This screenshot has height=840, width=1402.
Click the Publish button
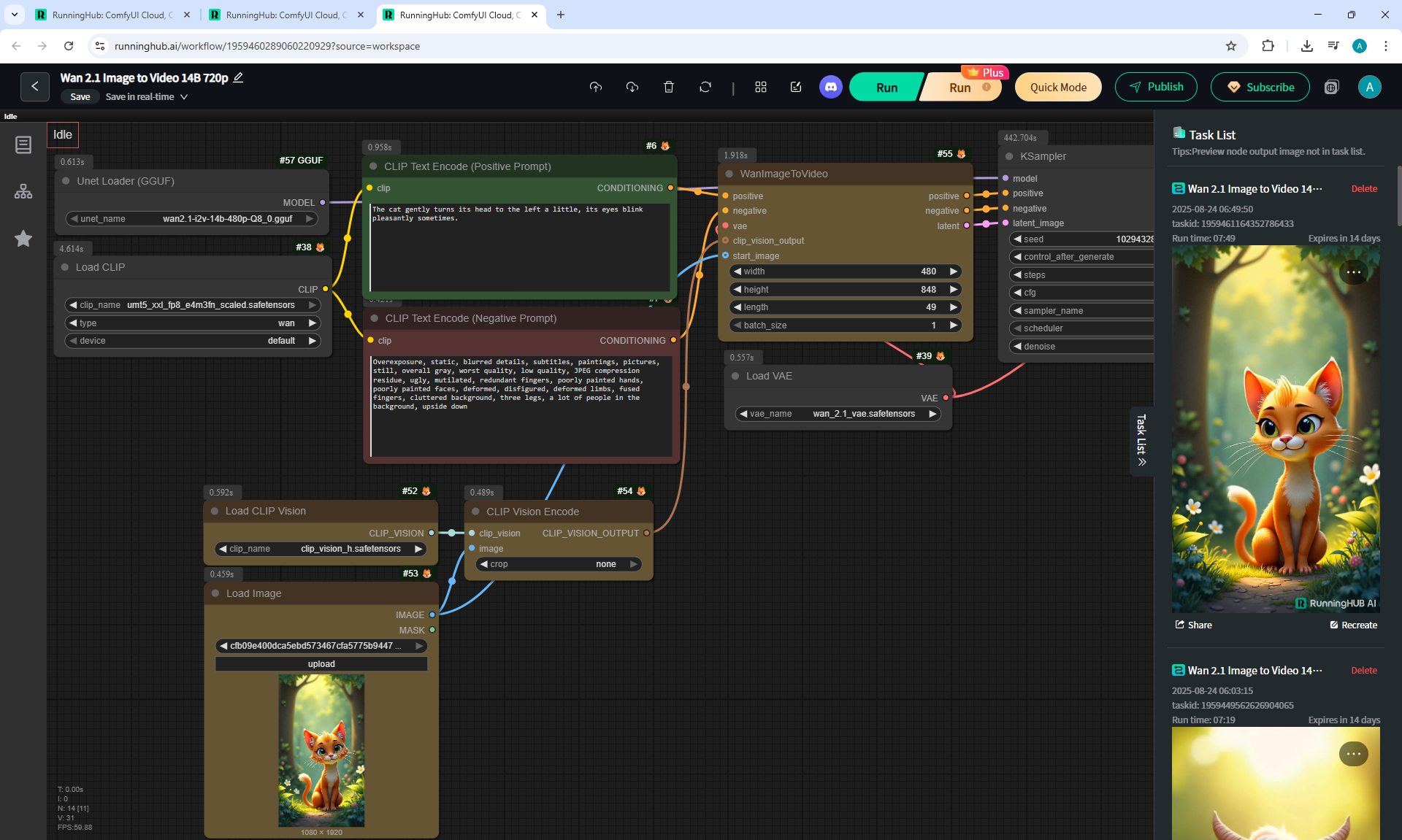tap(1156, 87)
